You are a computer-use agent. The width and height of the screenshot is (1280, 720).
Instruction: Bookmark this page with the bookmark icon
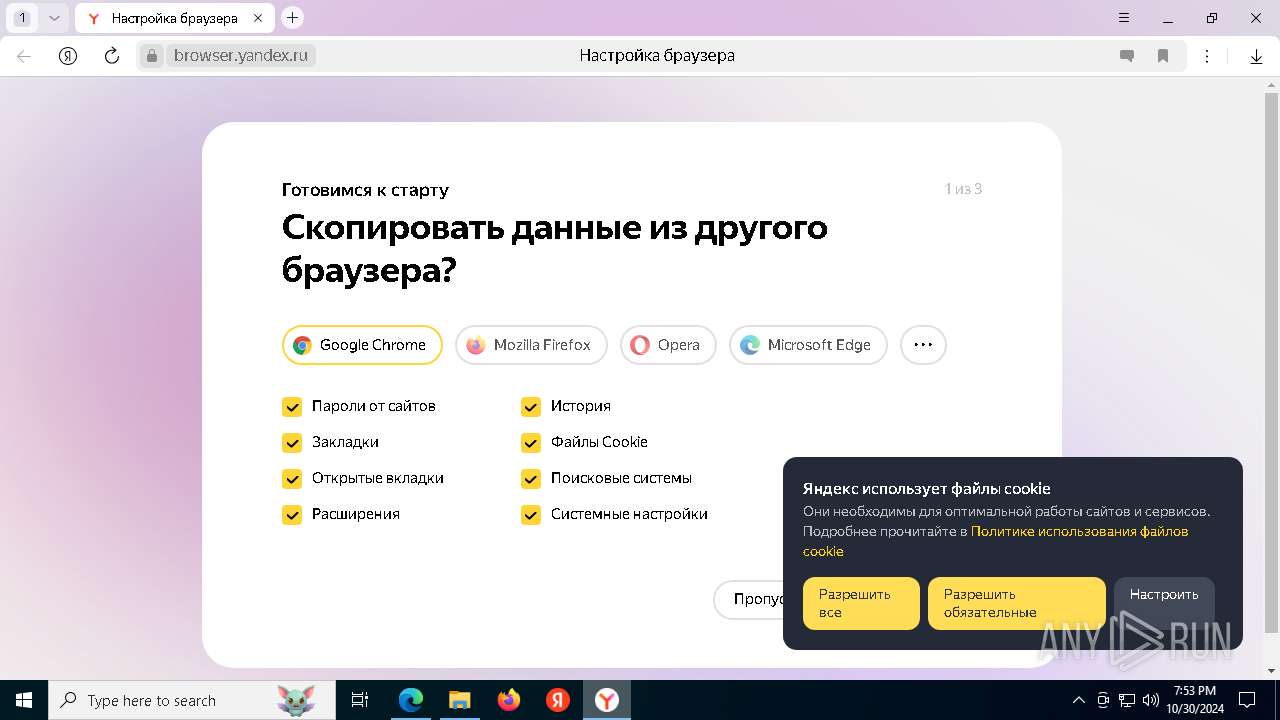tap(1163, 56)
